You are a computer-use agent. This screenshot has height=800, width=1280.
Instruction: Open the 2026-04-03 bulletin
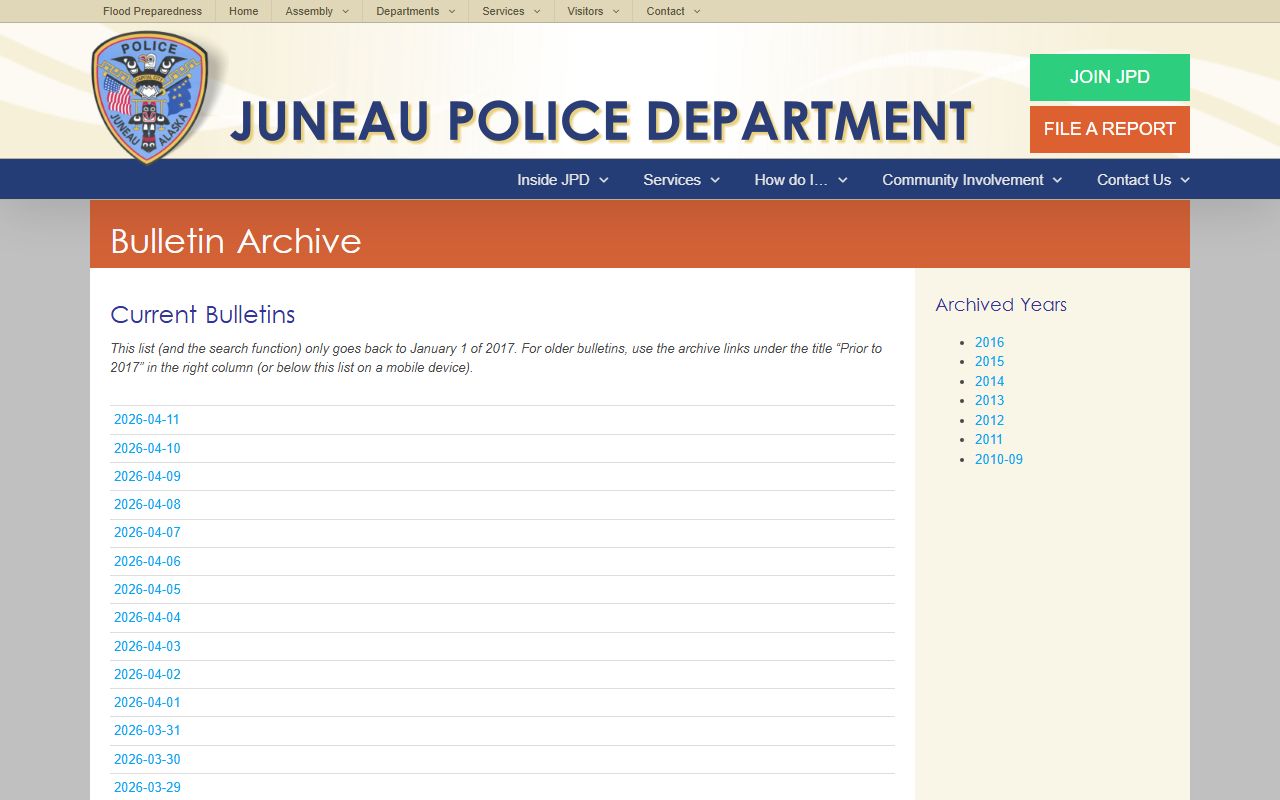147,646
